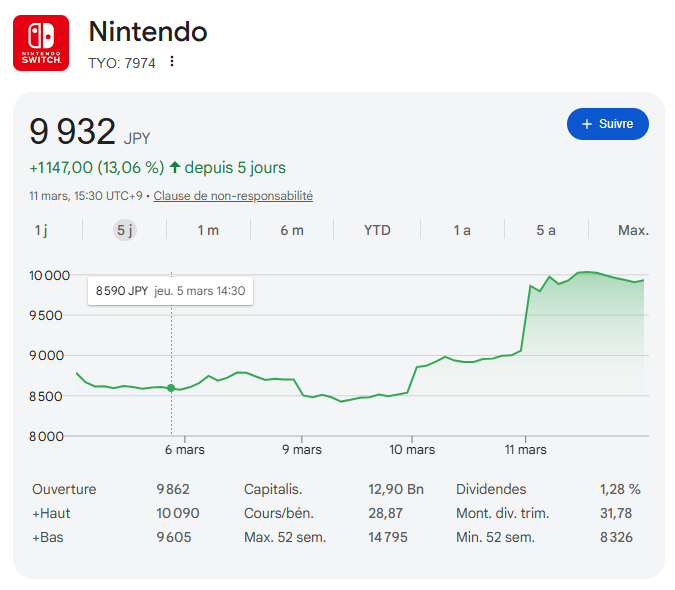The image size is (675, 590).
Task: Click the Max. 52 sem. label
Action: pyautogui.click(x=285, y=537)
